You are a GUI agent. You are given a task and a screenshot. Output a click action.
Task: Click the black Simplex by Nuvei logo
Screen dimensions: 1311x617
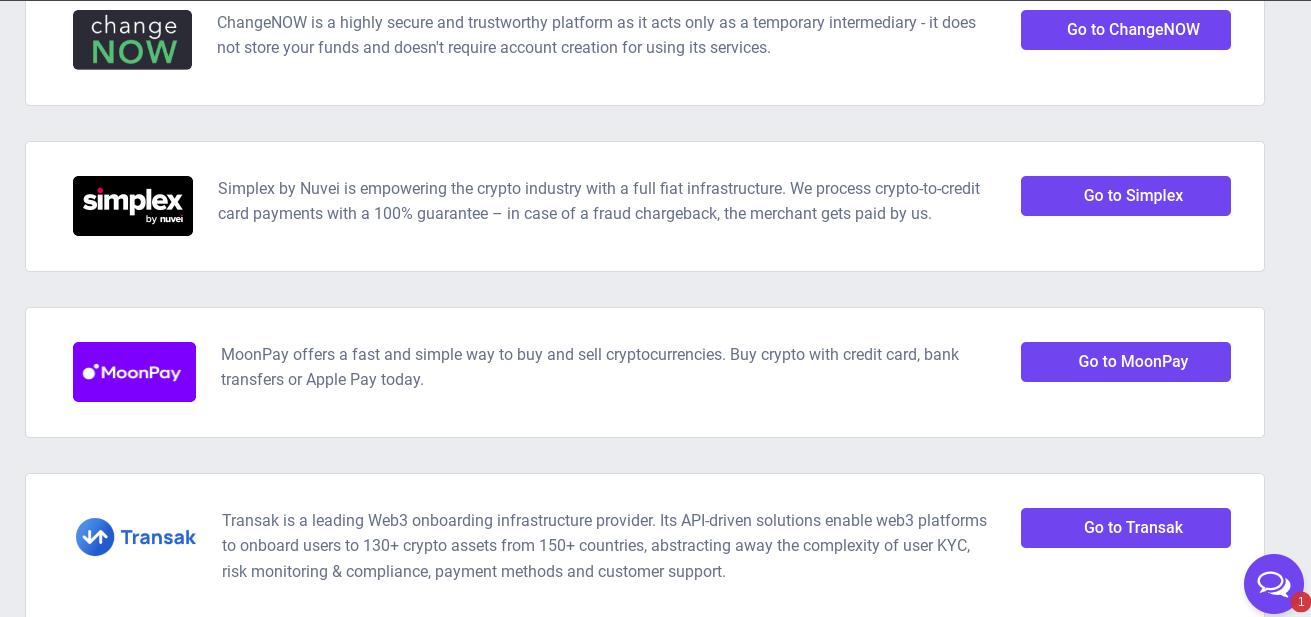pyautogui.click(x=133, y=206)
